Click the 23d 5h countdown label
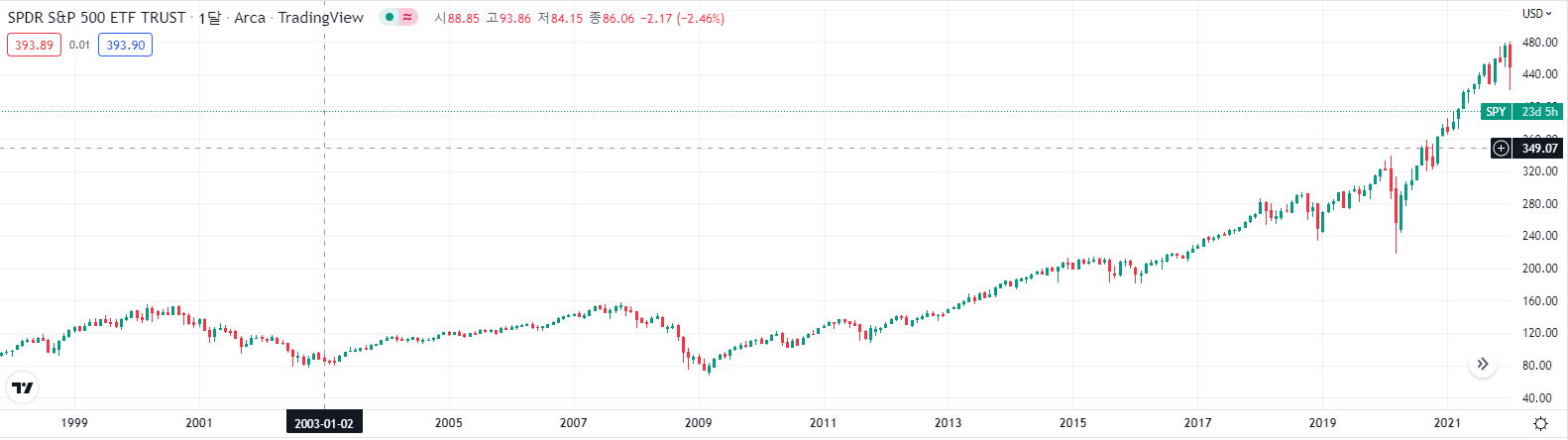The image size is (1568, 440). (1539, 112)
